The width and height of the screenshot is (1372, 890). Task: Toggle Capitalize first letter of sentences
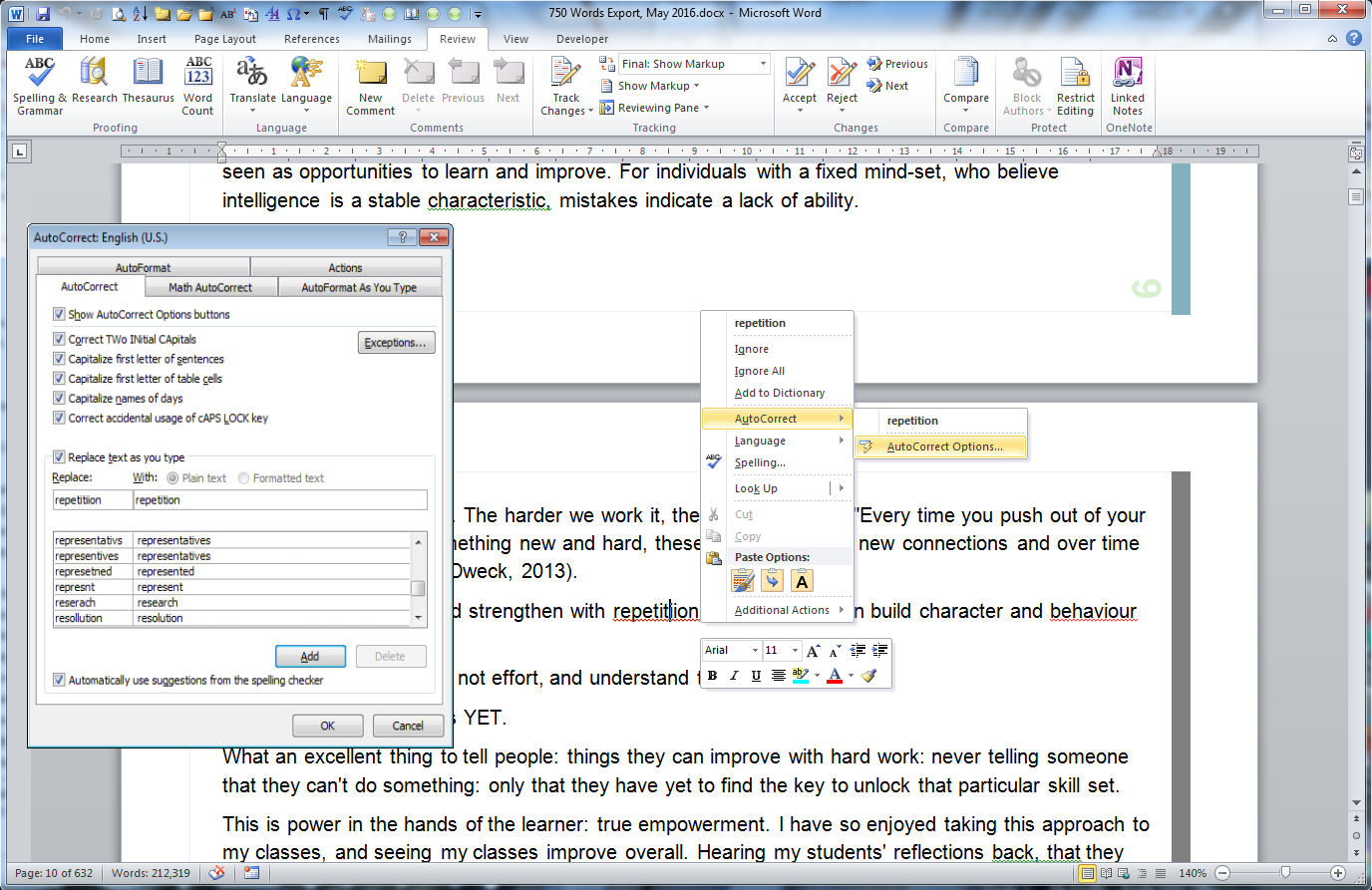coord(59,359)
